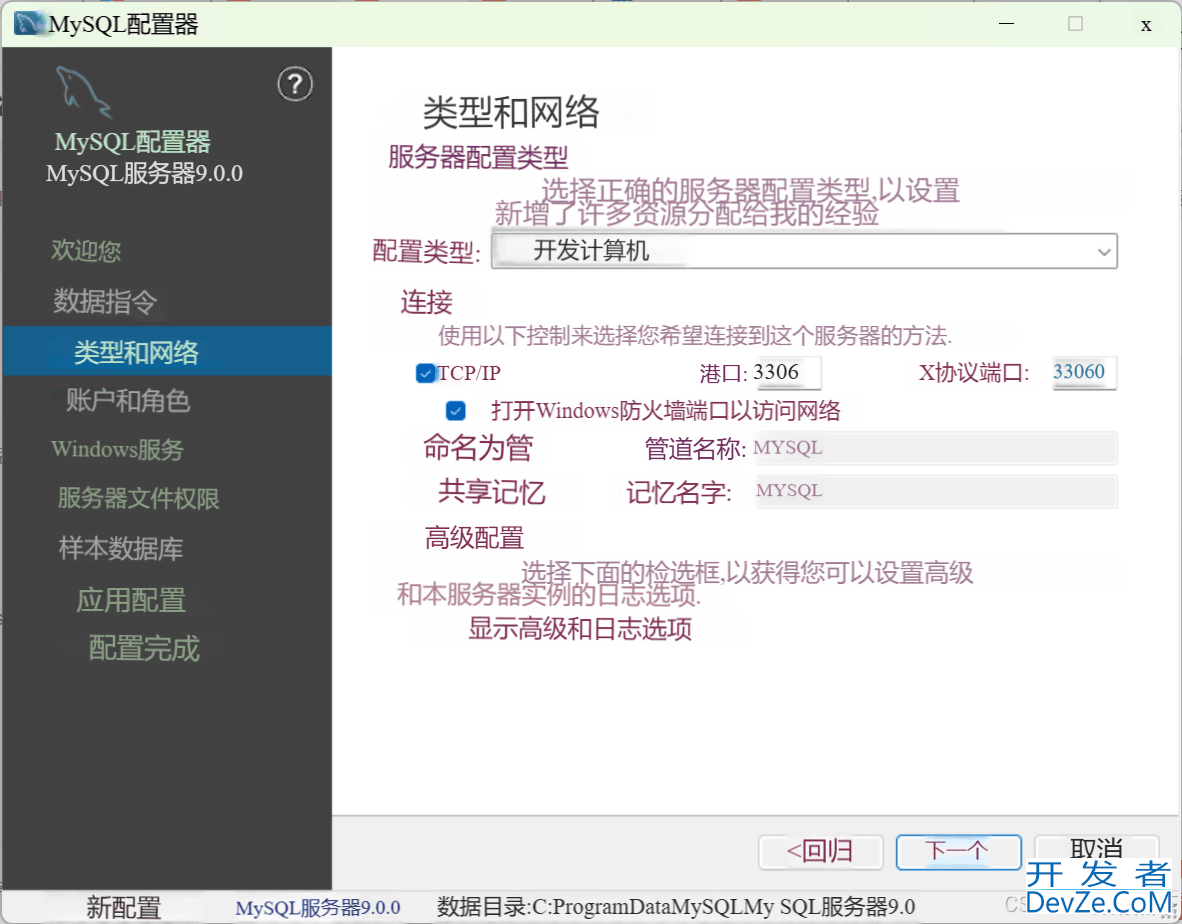Toggle 显示高级和日志选项 checkbox
This screenshot has width=1182, height=924.
pyautogui.click(x=580, y=628)
